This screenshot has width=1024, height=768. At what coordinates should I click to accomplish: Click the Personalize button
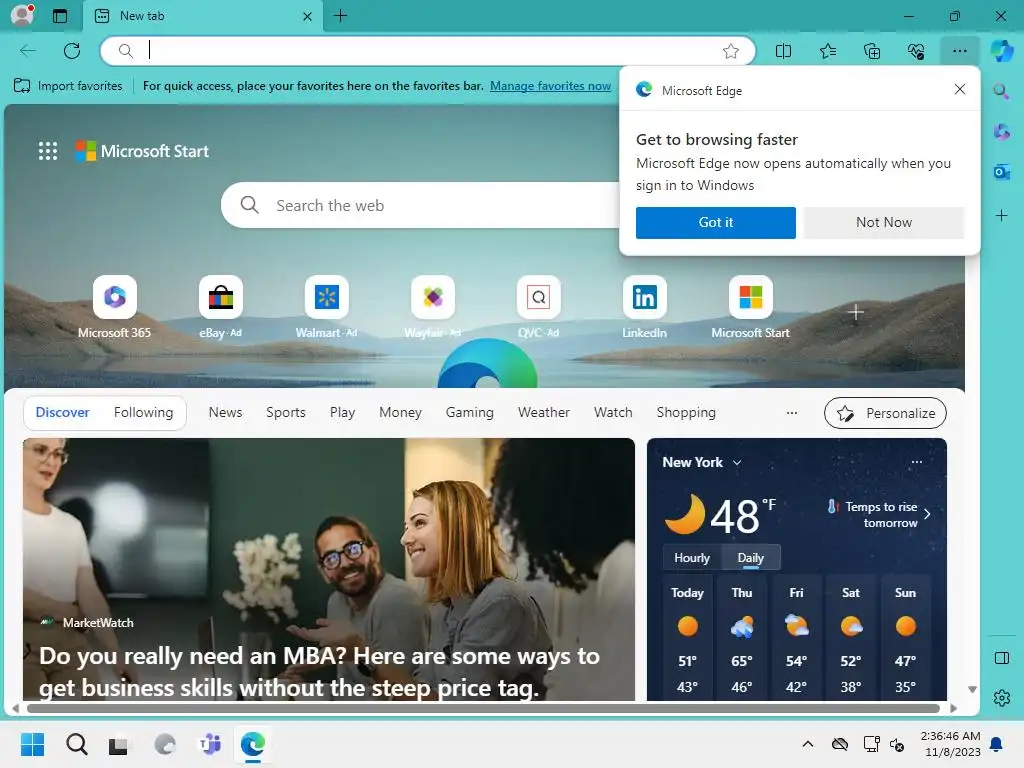pos(885,413)
